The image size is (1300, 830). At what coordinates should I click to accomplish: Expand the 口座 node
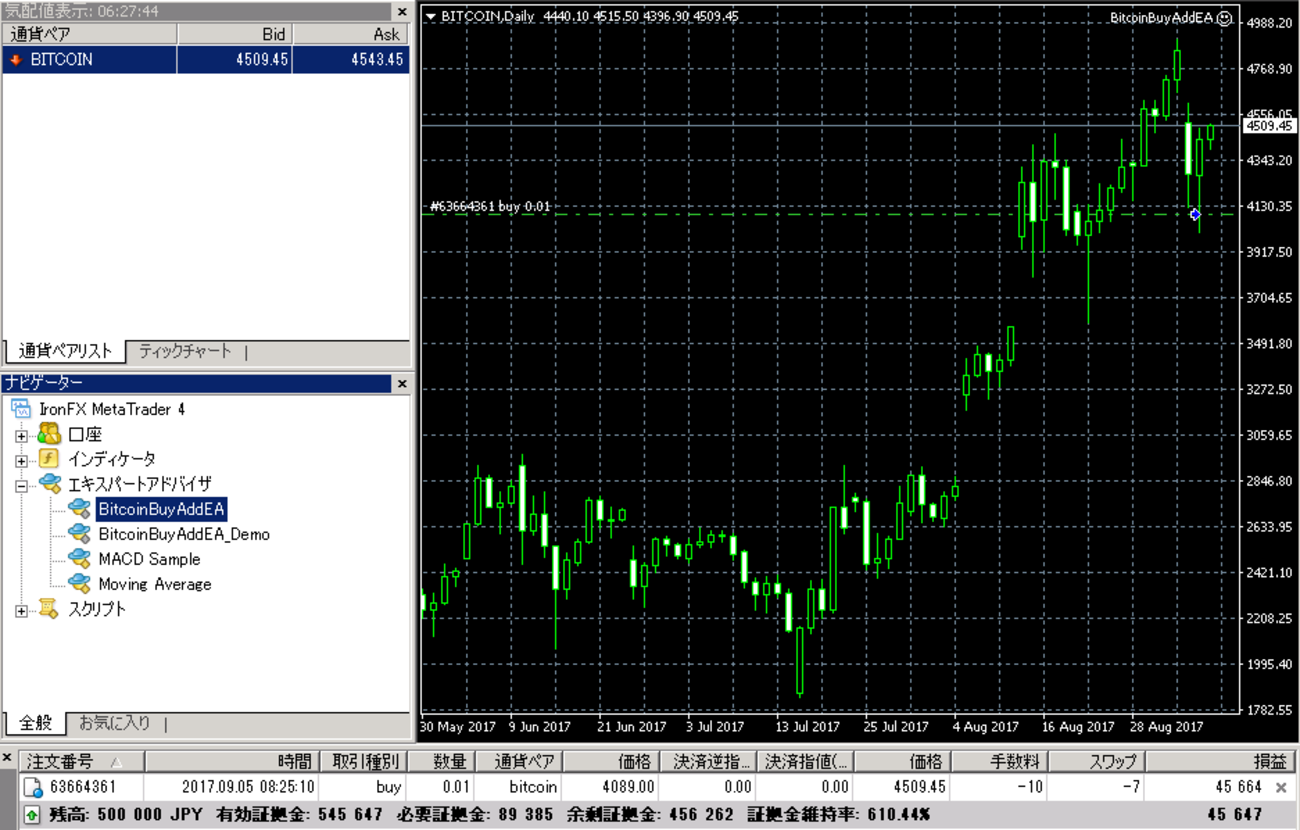point(21,435)
